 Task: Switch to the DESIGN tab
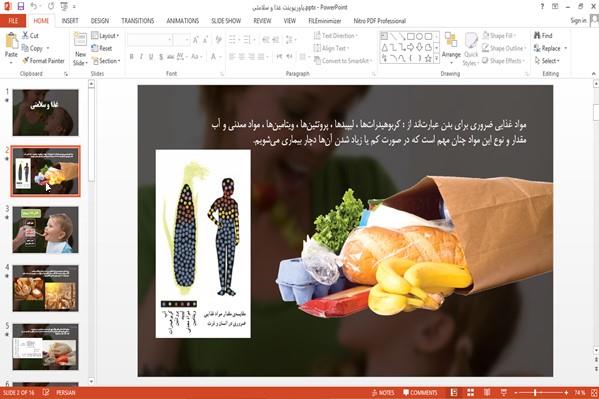(100, 21)
